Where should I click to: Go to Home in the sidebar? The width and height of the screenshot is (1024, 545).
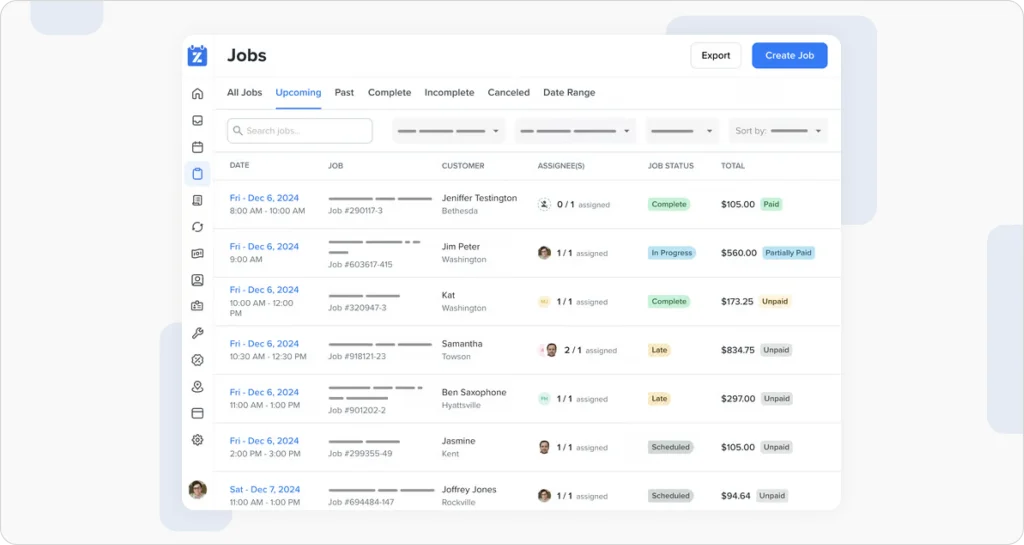tap(197, 94)
